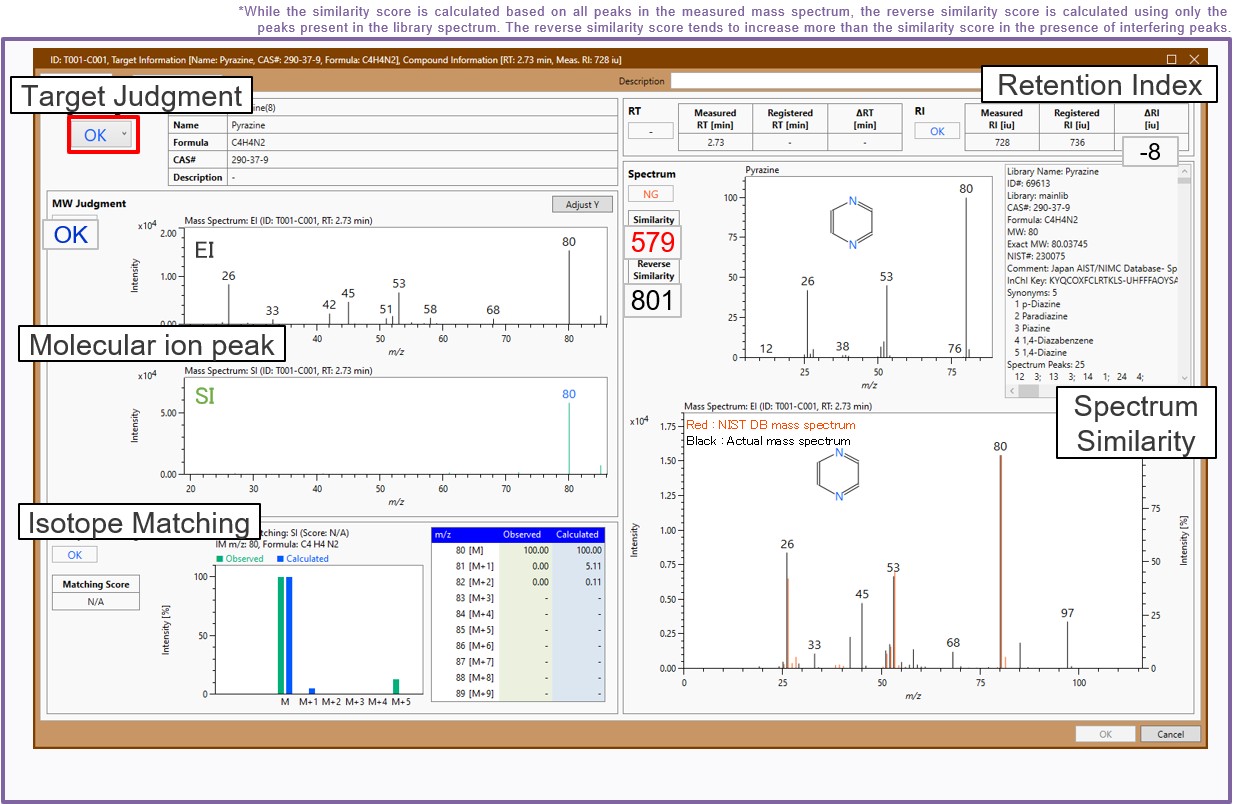Maximize the compound information window

click(x=1171, y=60)
